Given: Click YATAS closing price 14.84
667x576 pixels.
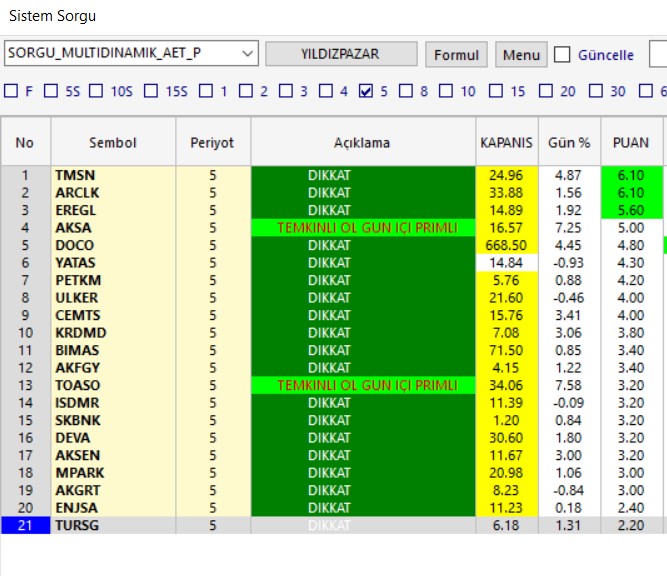Looking at the screenshot, I should point(506,262).
